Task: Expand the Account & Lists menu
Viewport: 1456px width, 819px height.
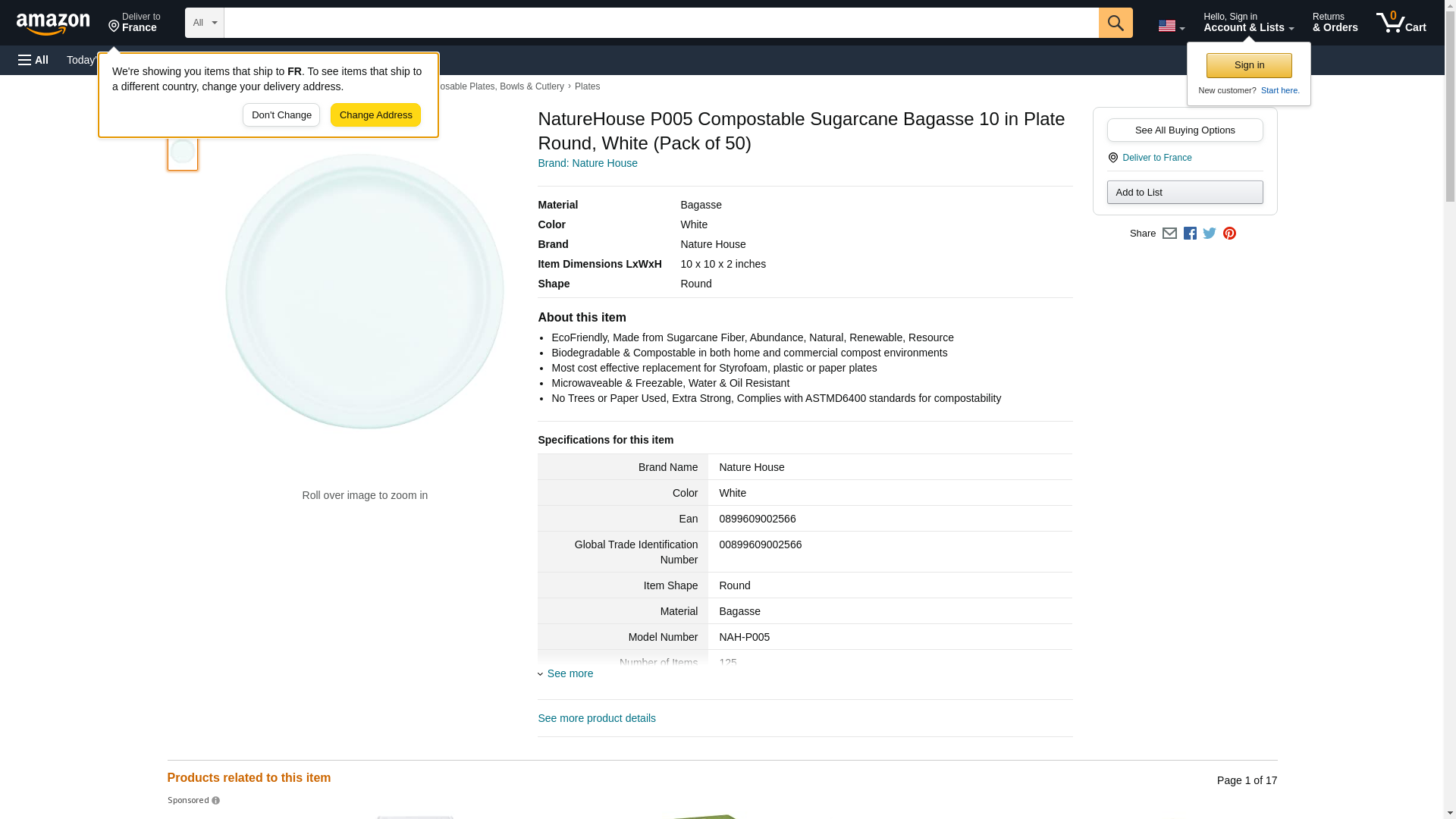Action: coord(1248,23)
